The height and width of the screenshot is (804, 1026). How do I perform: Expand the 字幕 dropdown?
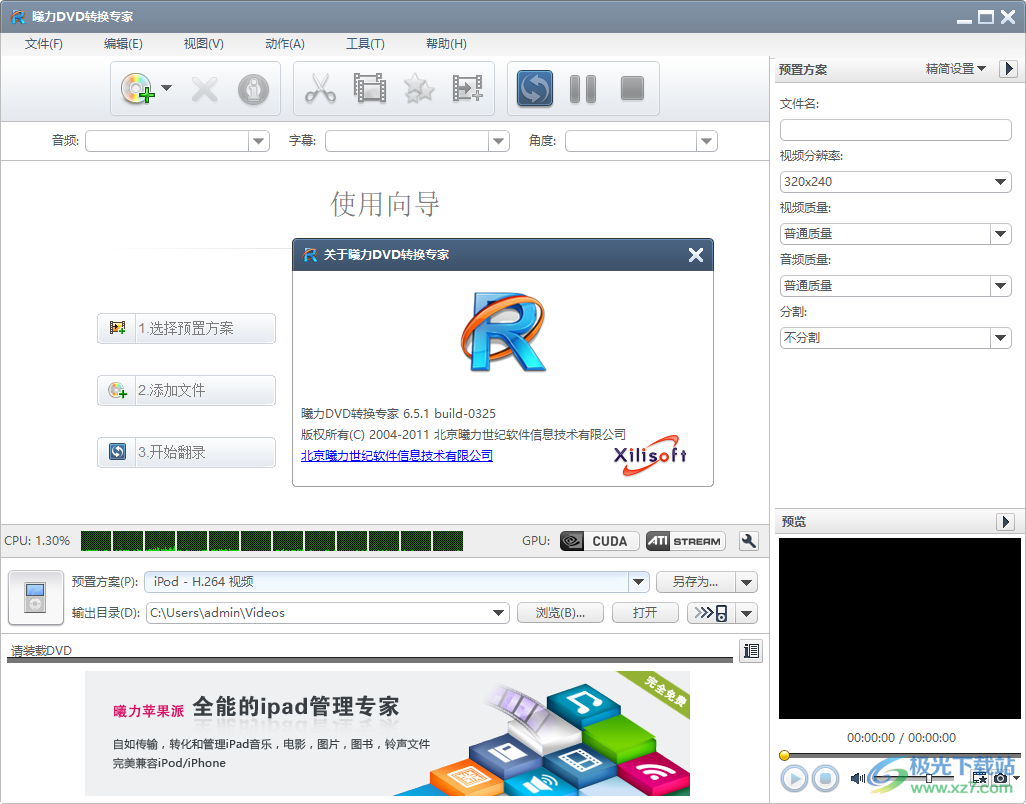(x=499, y=141)
